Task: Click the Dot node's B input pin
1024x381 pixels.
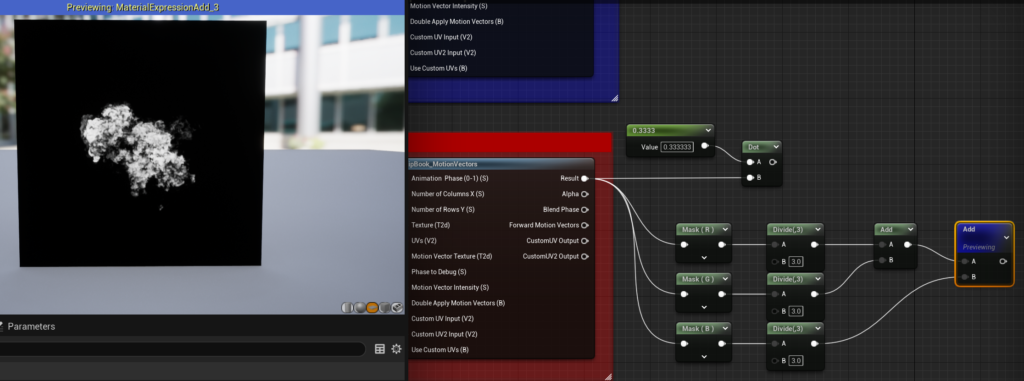Action: (750, 178)
